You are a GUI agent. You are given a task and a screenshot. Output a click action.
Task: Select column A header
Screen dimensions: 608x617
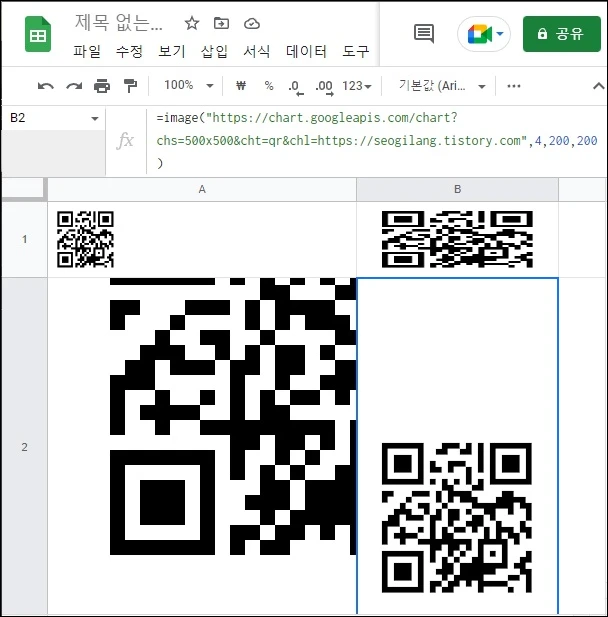202,189
